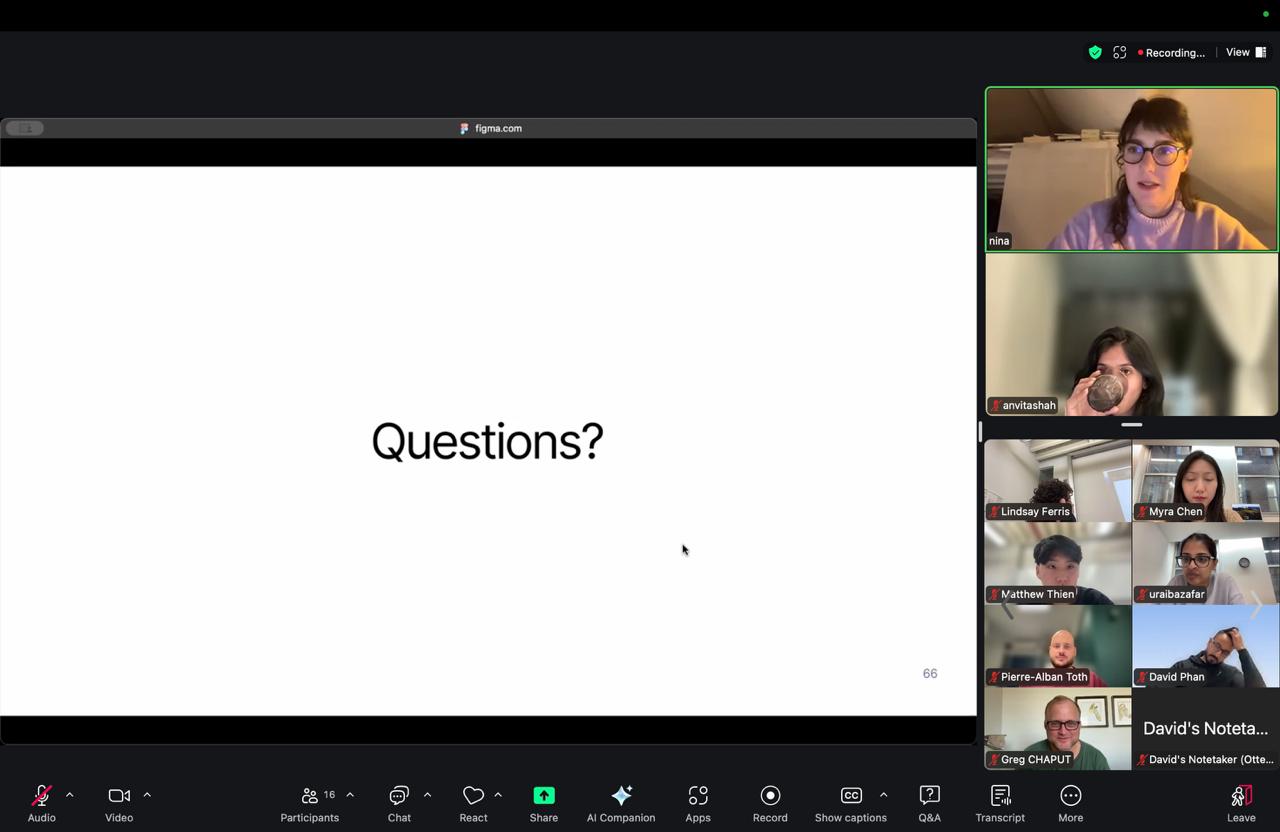Open the Participants panel

click(310, 797)
